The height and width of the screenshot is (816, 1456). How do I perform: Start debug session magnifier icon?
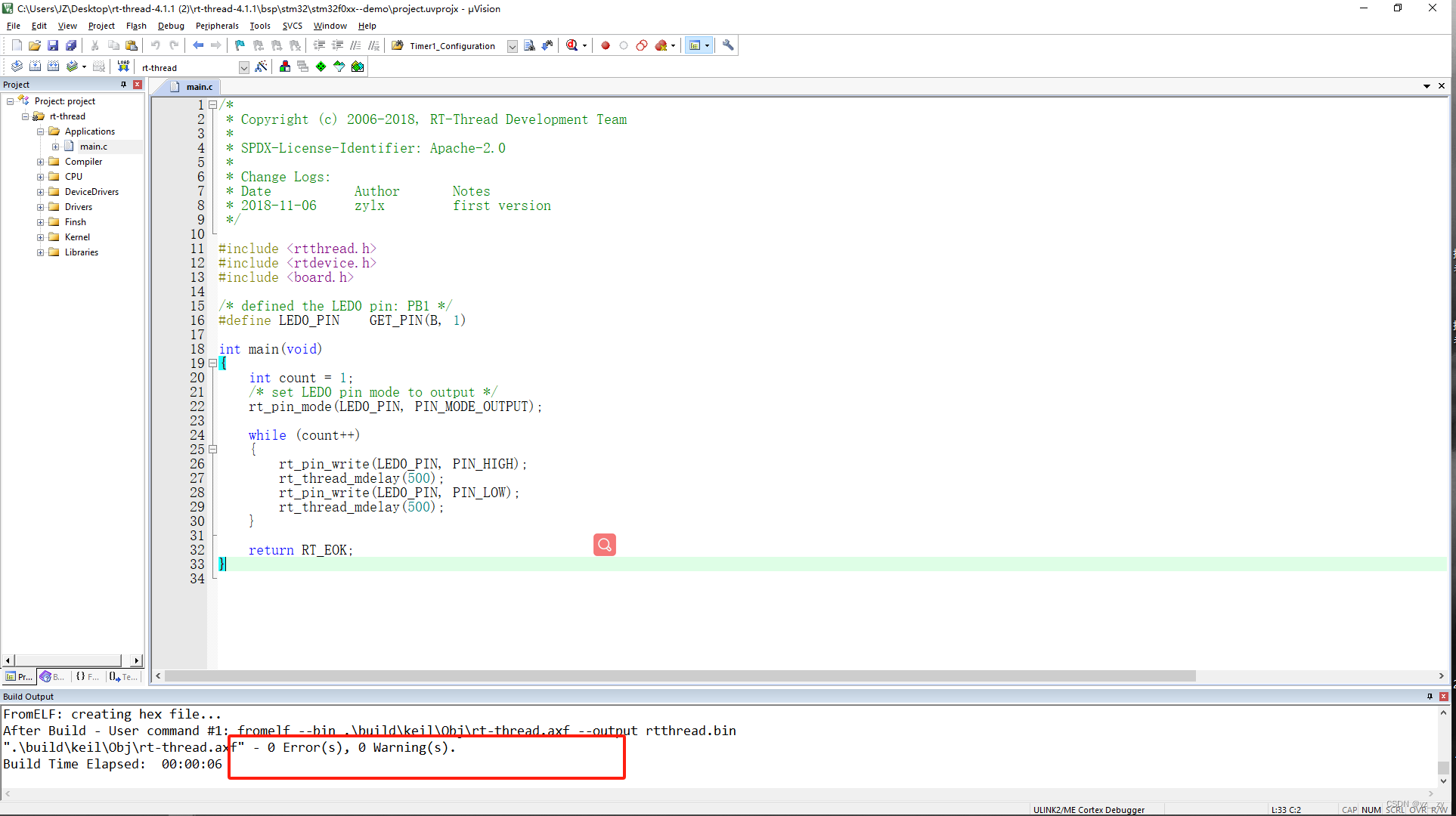point(572,45)
